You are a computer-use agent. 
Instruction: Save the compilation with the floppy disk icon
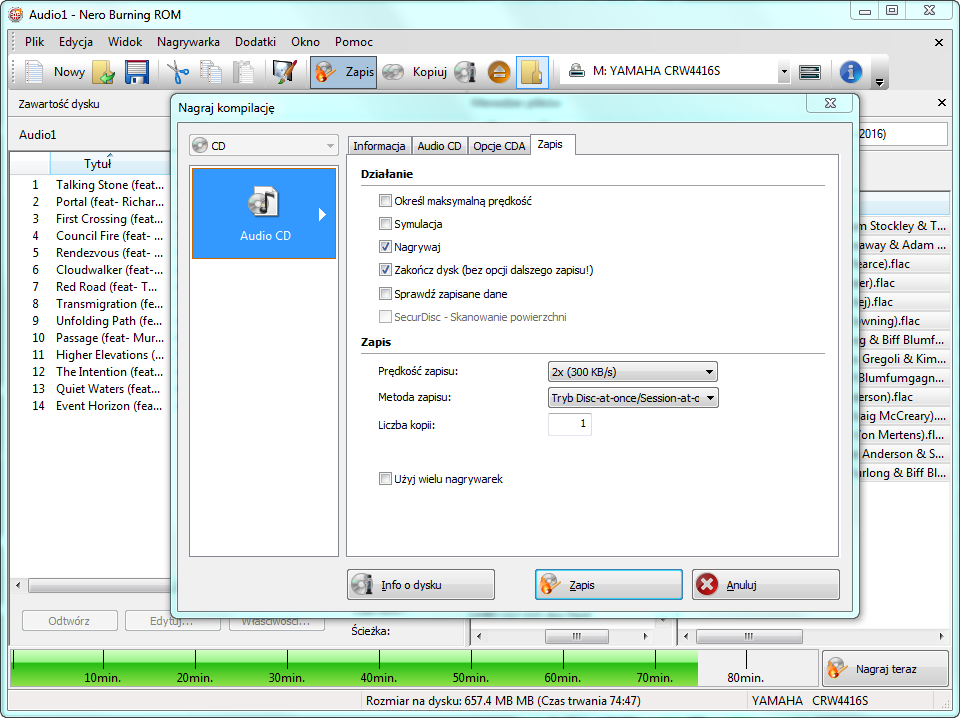pyautogui.click(x=137, y=72)
